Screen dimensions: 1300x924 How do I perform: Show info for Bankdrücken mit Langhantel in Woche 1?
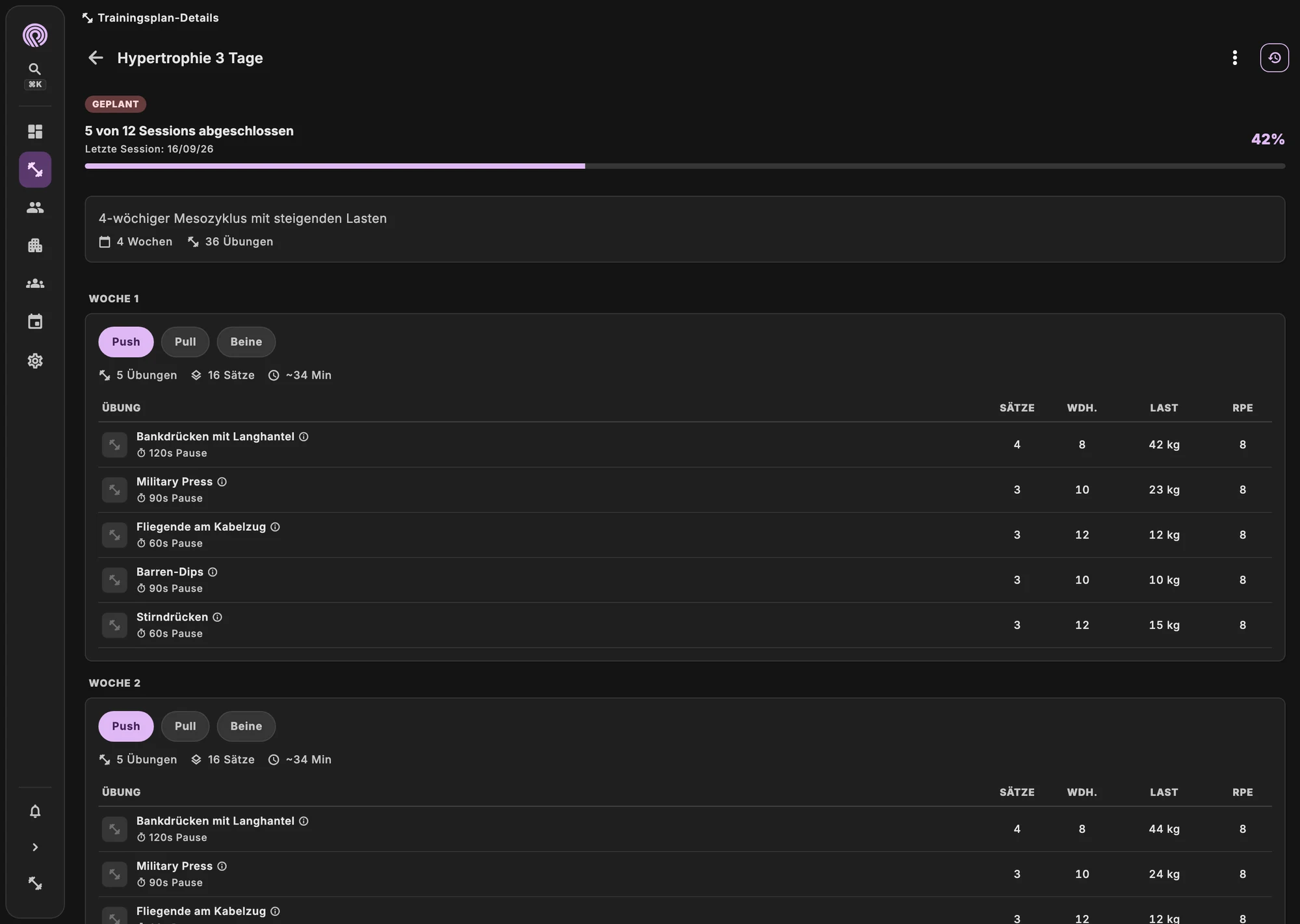click(x=304, y=437)
